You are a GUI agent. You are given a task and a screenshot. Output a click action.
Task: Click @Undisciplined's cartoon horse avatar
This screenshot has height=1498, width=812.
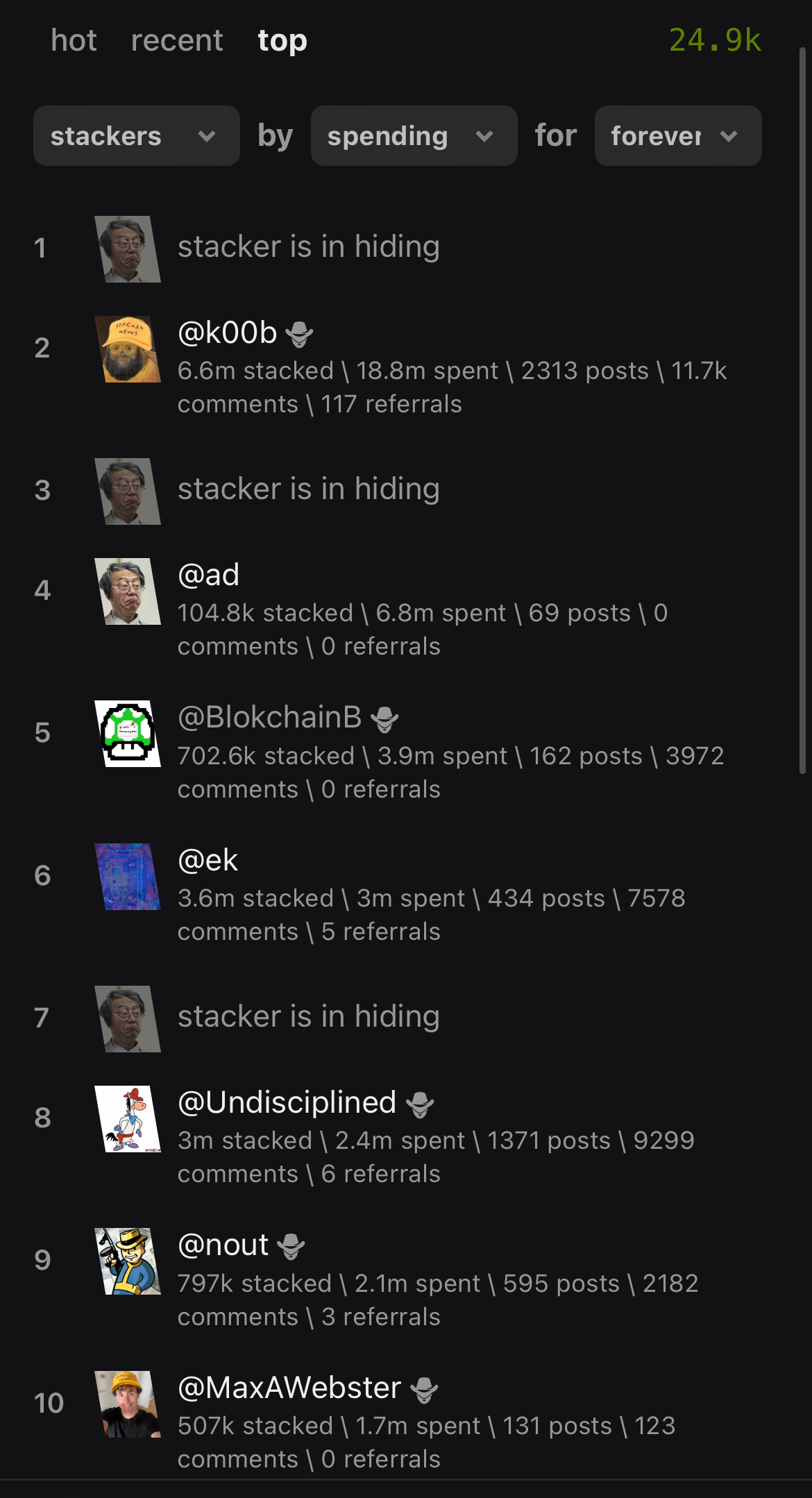(128, 1119)
